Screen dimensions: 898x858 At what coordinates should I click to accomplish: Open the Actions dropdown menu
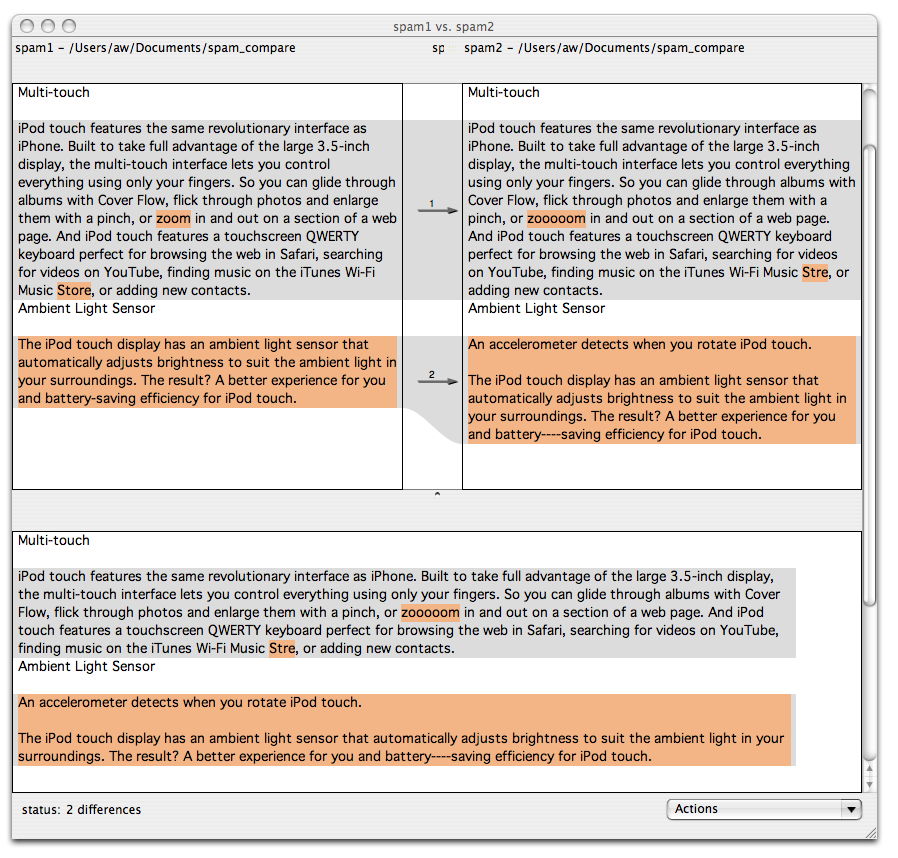(763, 809)
